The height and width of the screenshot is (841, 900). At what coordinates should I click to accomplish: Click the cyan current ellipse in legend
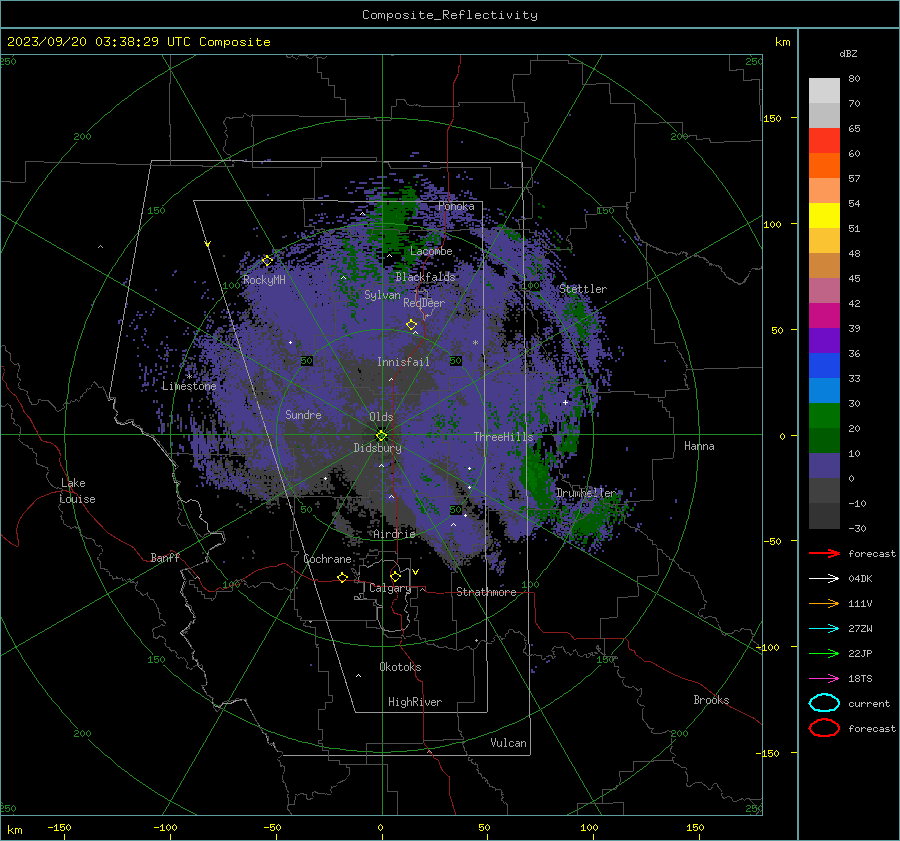pyautogui.click(x=824, y=703)
